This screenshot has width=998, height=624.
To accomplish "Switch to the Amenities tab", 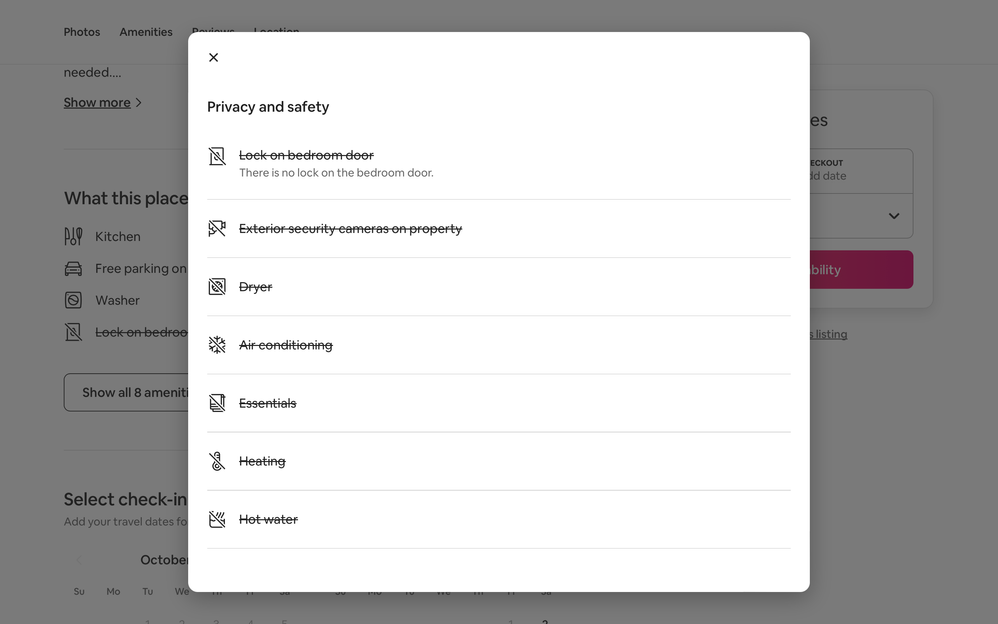I will [146, 32].
